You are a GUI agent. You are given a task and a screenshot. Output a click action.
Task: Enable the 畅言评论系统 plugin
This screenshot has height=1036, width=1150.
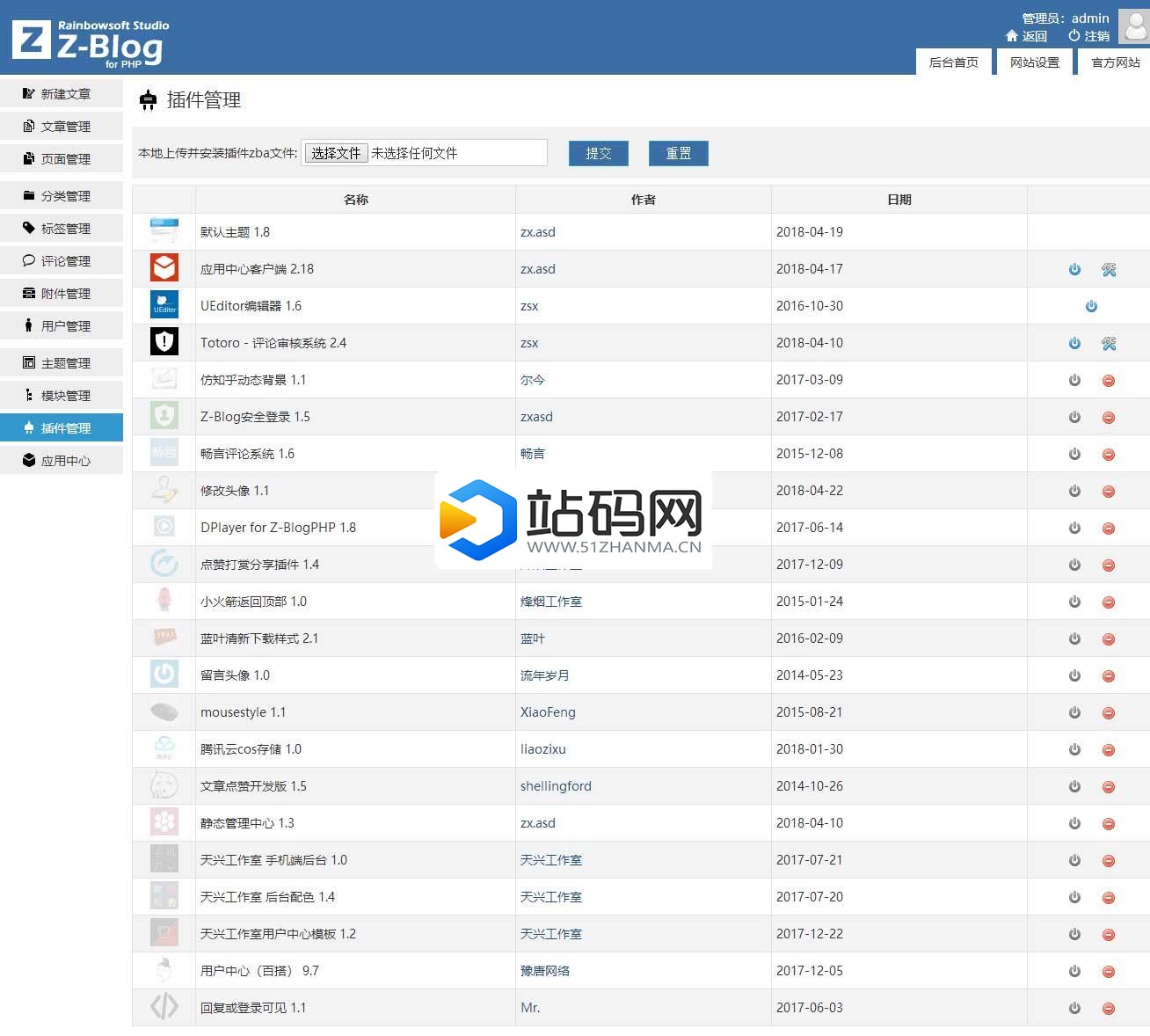1074,455
